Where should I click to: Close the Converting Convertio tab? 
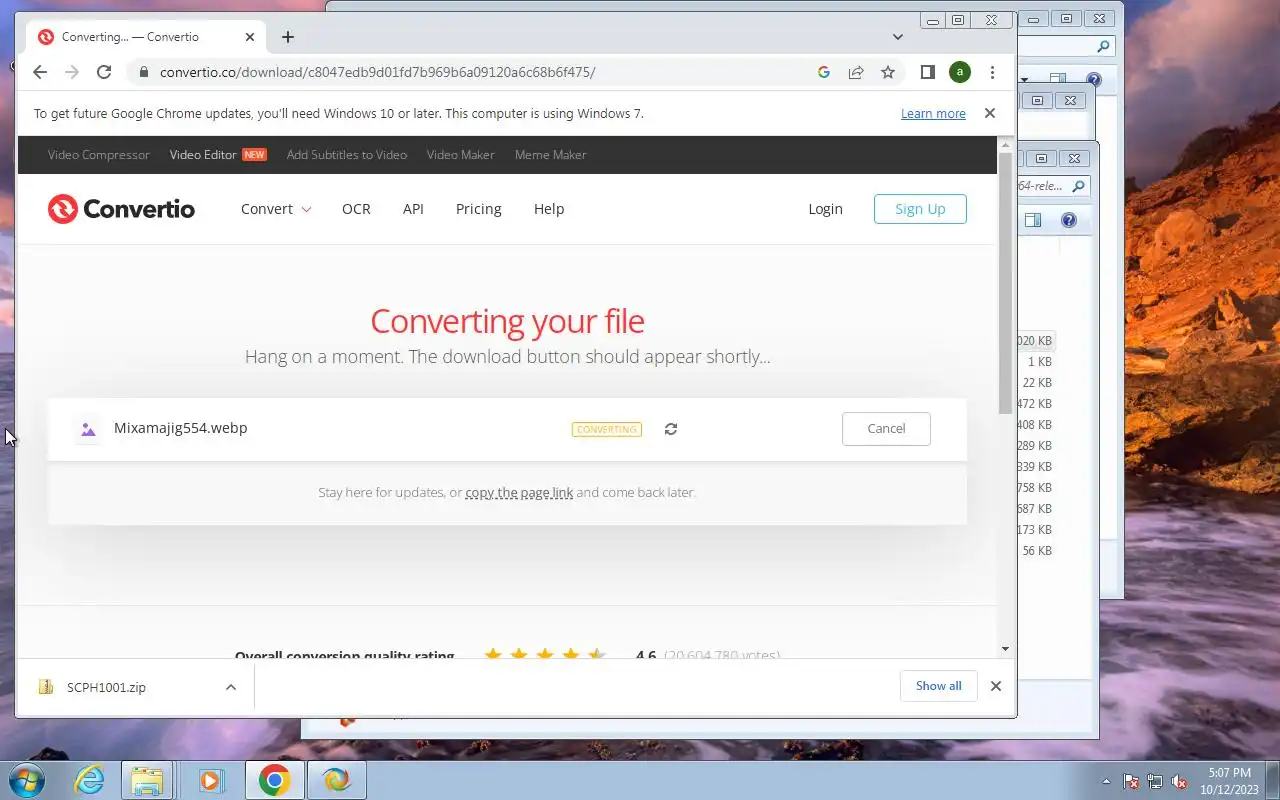tap(250, 37)
